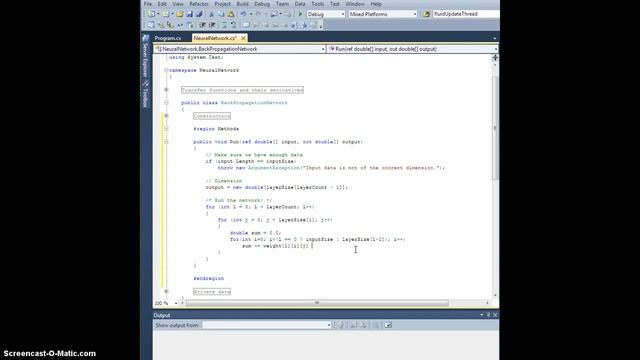
Task: Click the '#endregion' line in the code
Action: click(x=209, y=278)
